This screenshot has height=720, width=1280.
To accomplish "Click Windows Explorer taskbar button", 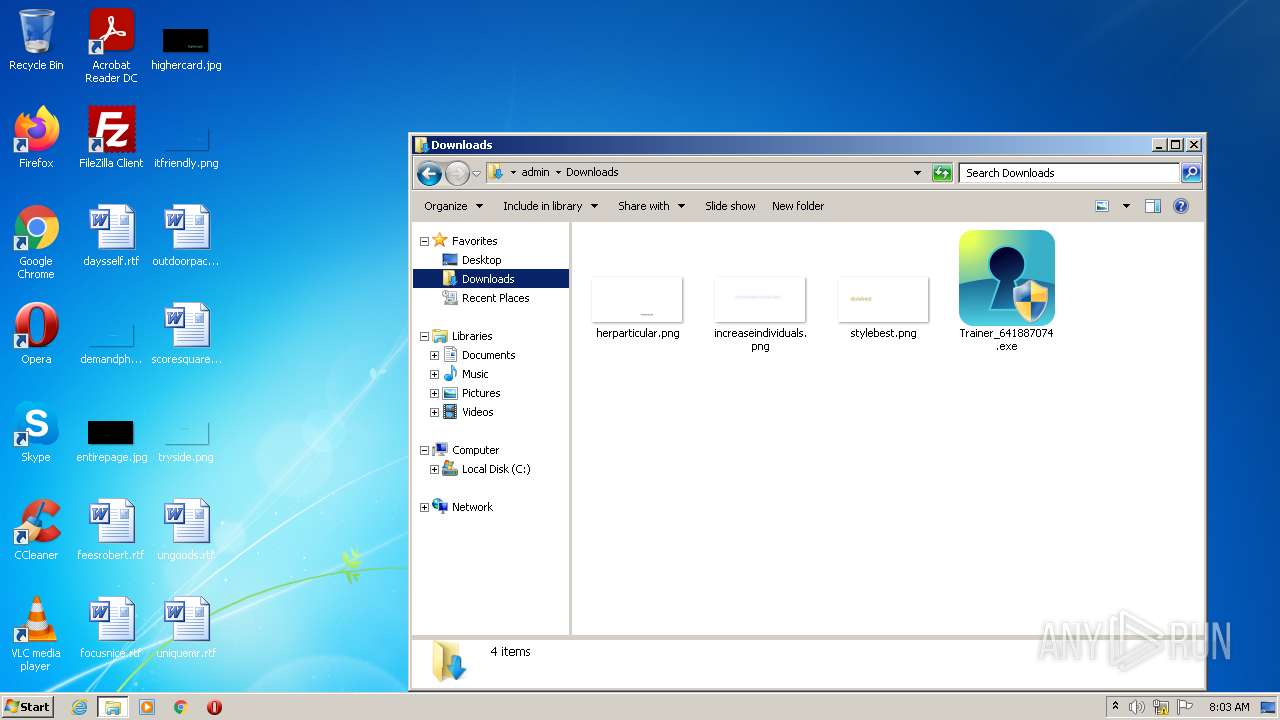I will (x=113, y=707).
